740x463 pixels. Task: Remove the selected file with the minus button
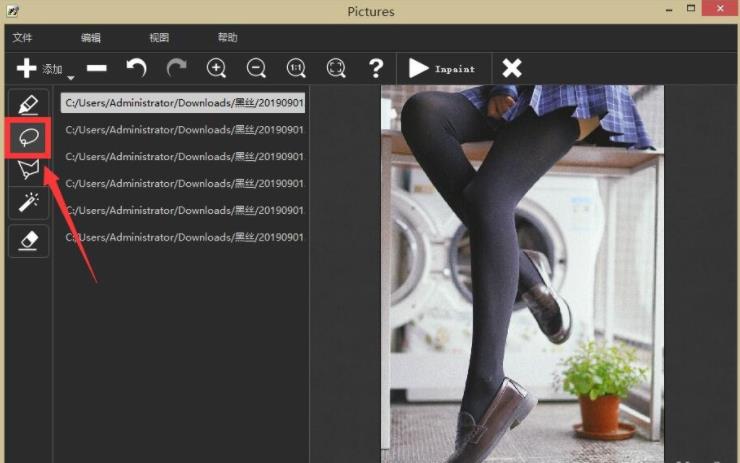point(97,68)
